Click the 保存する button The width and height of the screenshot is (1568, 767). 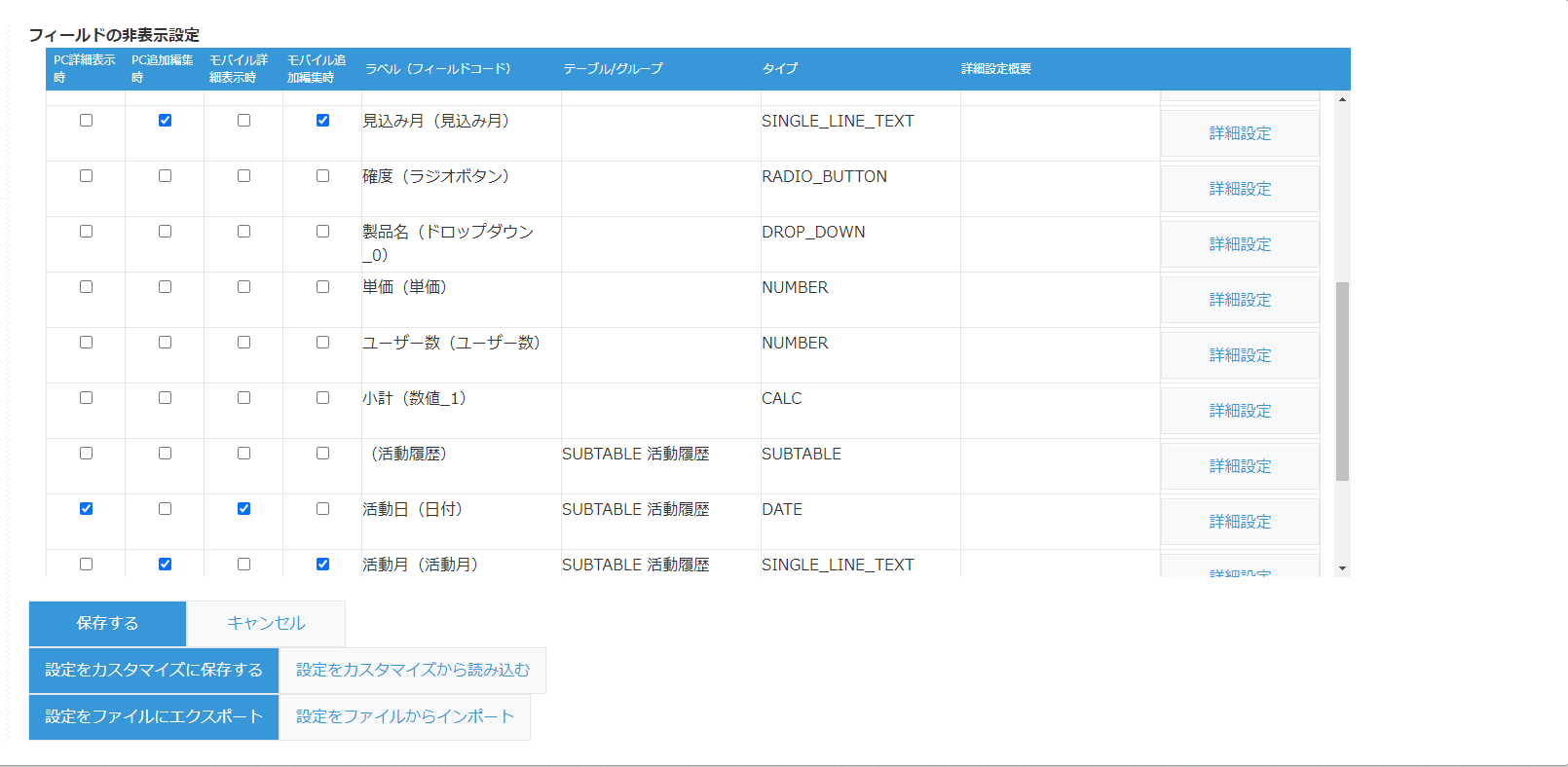click(x=107, y=623)
